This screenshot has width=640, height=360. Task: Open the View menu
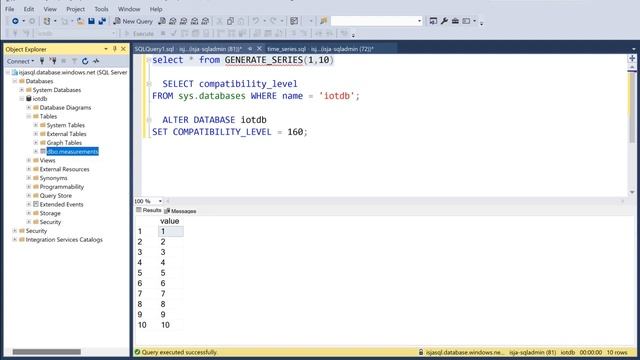coord(50,9)
